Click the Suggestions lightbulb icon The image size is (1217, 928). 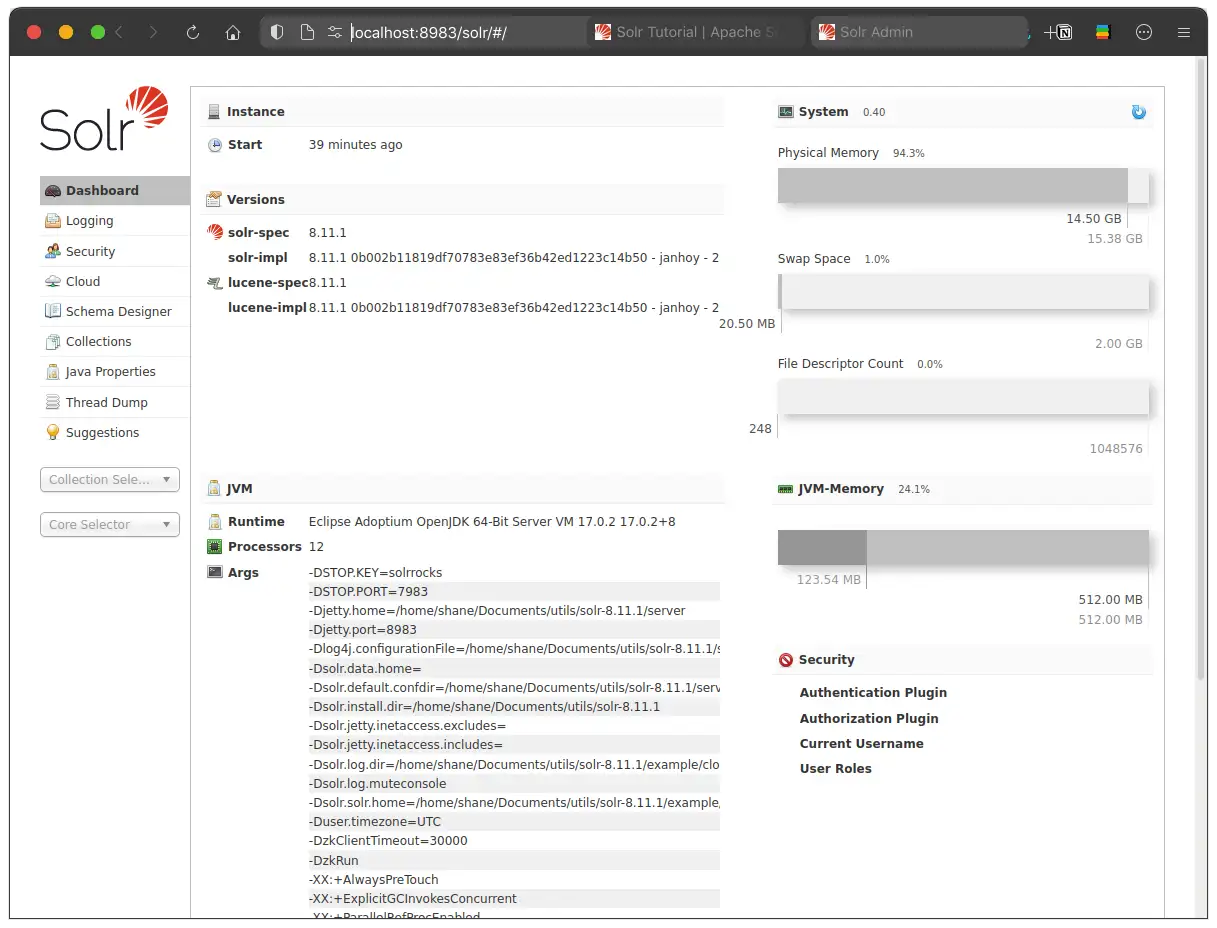53,432
